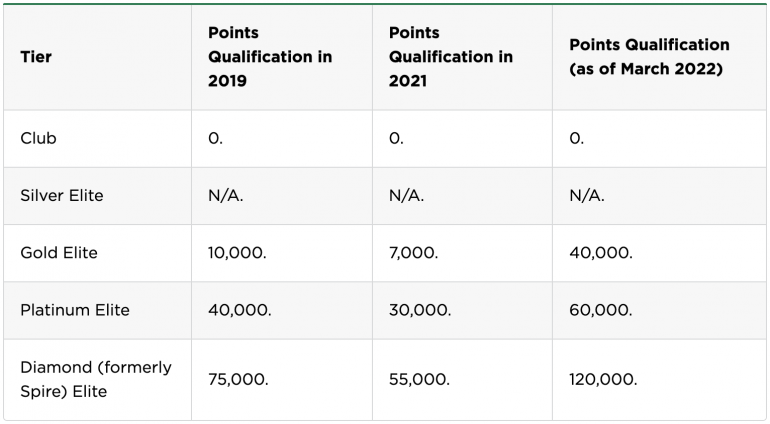This screenshot has height=424, width=770.
Task: Click the "Diamond (formerly Spire) Elite" cell
Action: pos(96,379)
